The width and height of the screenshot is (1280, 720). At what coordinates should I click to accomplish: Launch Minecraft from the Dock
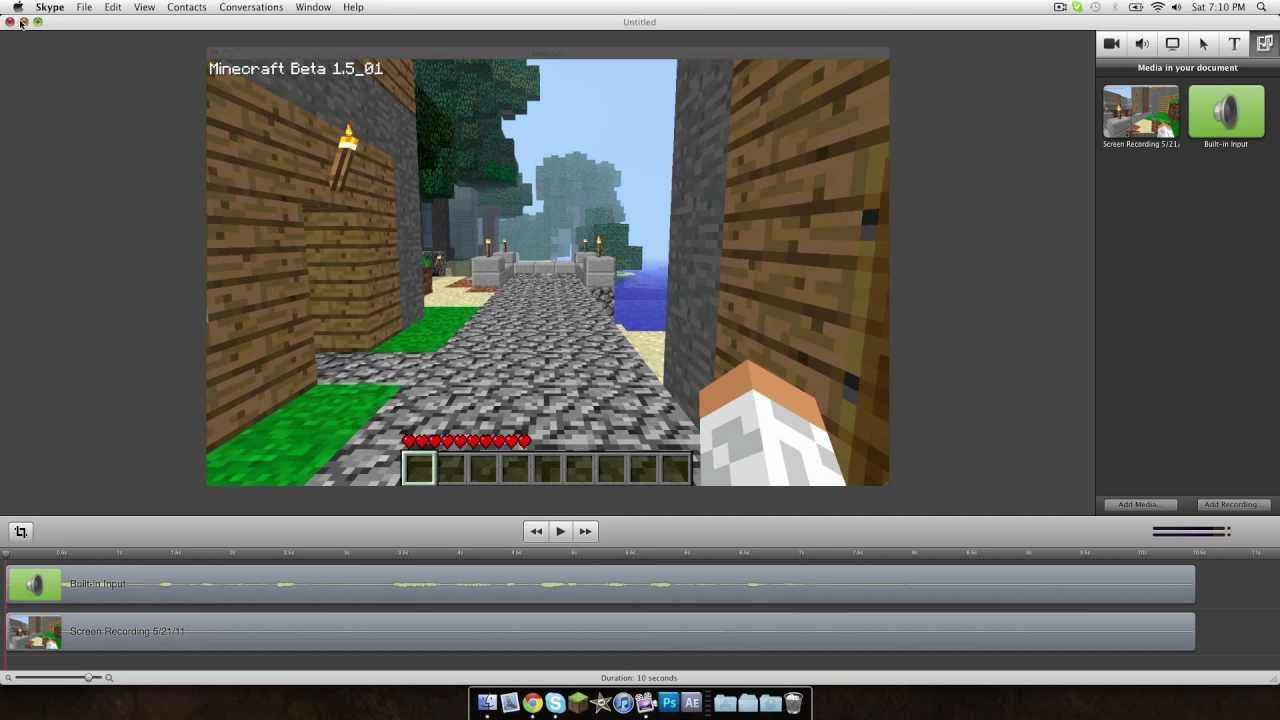(x=578, y=703)
